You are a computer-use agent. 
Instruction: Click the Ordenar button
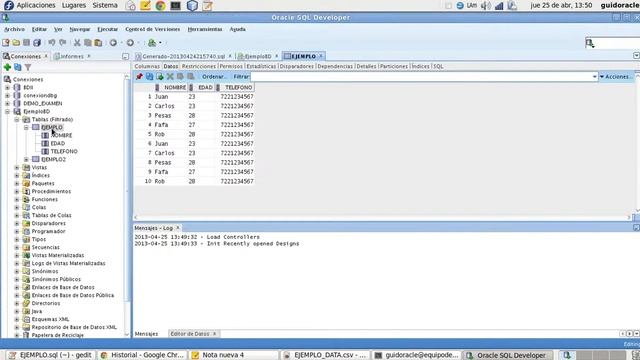(x=214, y=76)
